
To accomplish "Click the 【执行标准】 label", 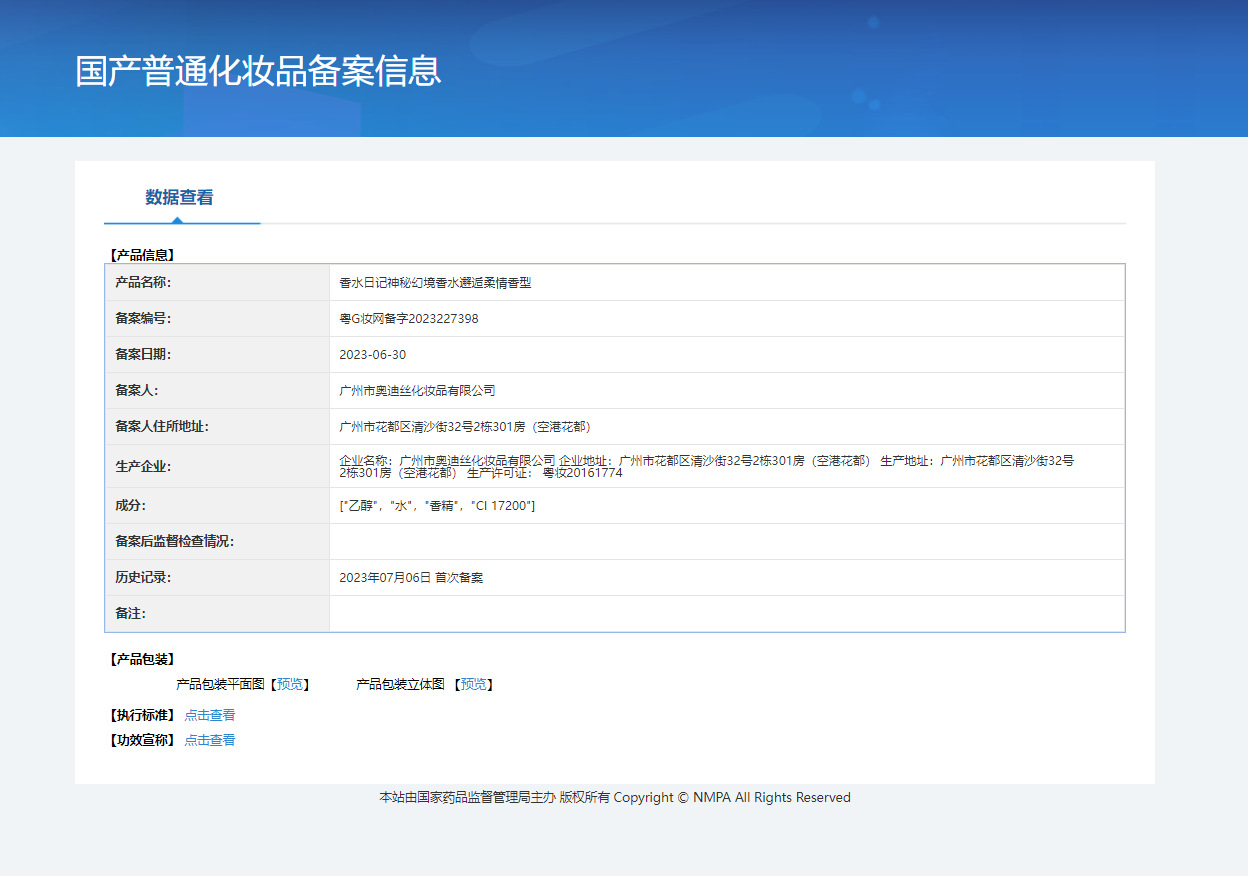I will (x=140, y=715).
